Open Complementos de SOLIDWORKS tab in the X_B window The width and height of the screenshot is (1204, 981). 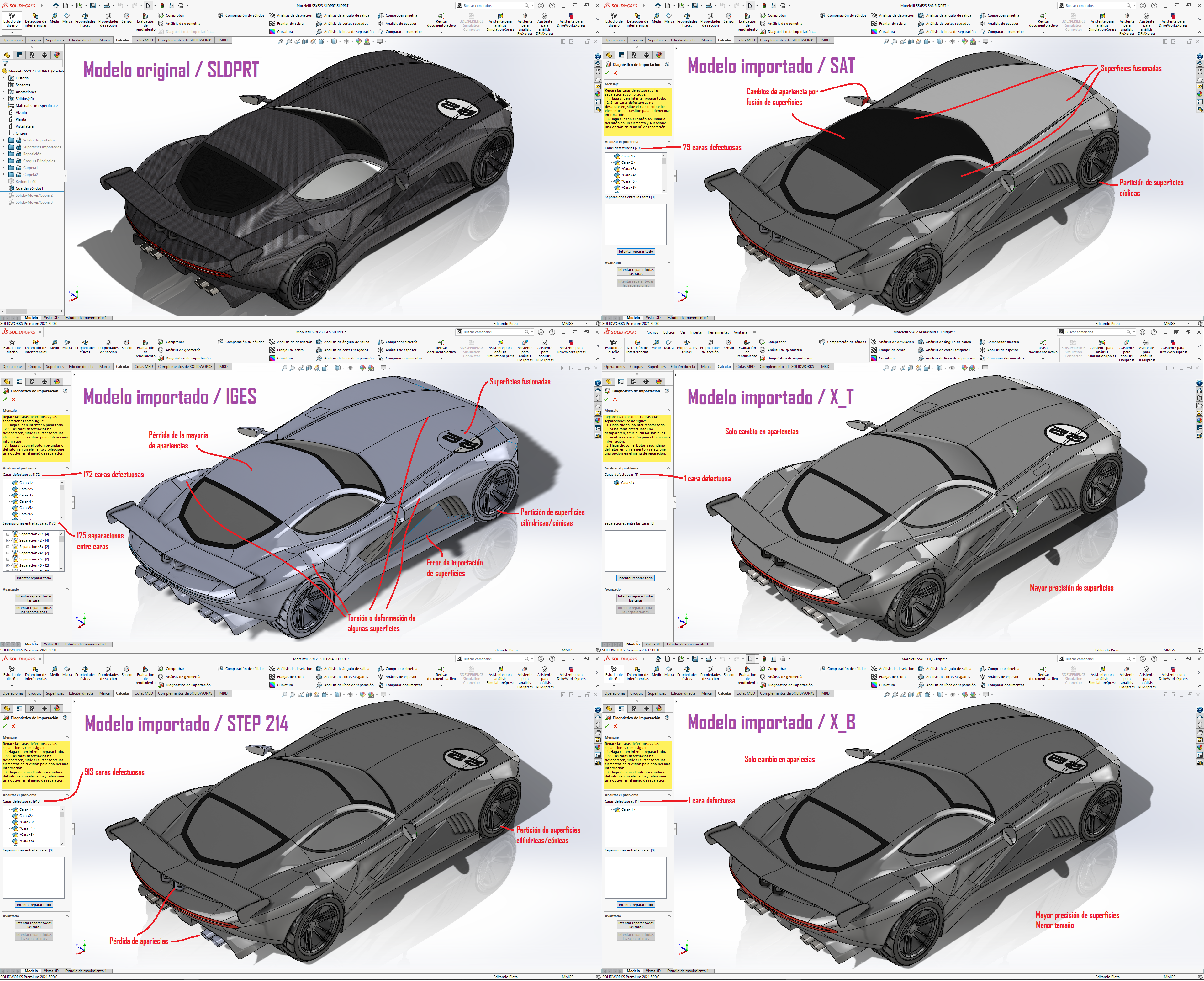[787, 693]
